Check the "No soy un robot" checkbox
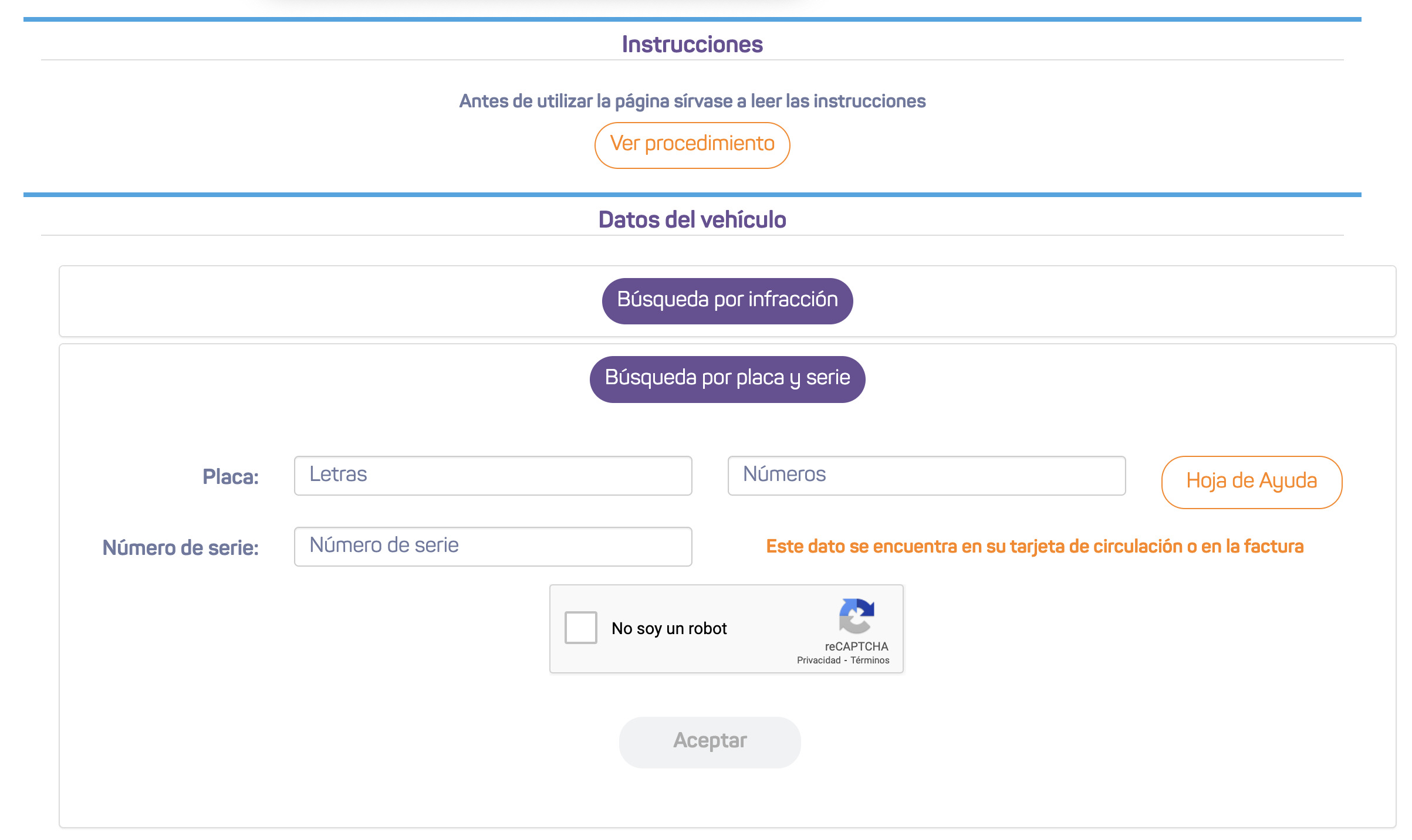This screenshot has width=1412, height=840. click(x=580, y=628)
